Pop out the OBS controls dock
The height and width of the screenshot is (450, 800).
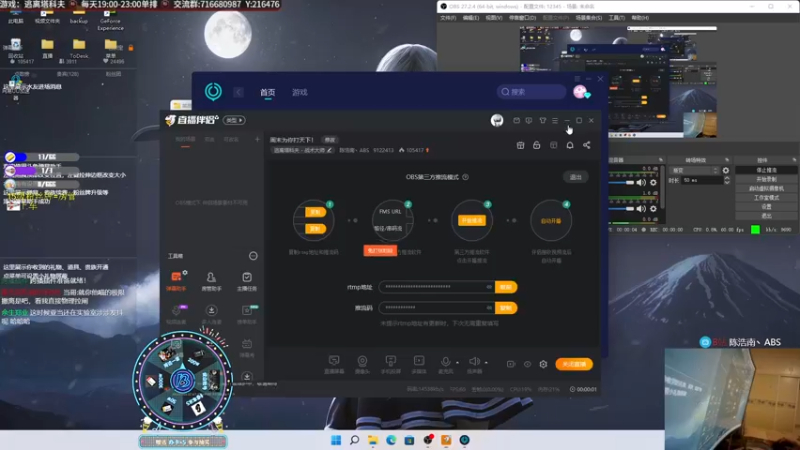(x=794, y=160)
